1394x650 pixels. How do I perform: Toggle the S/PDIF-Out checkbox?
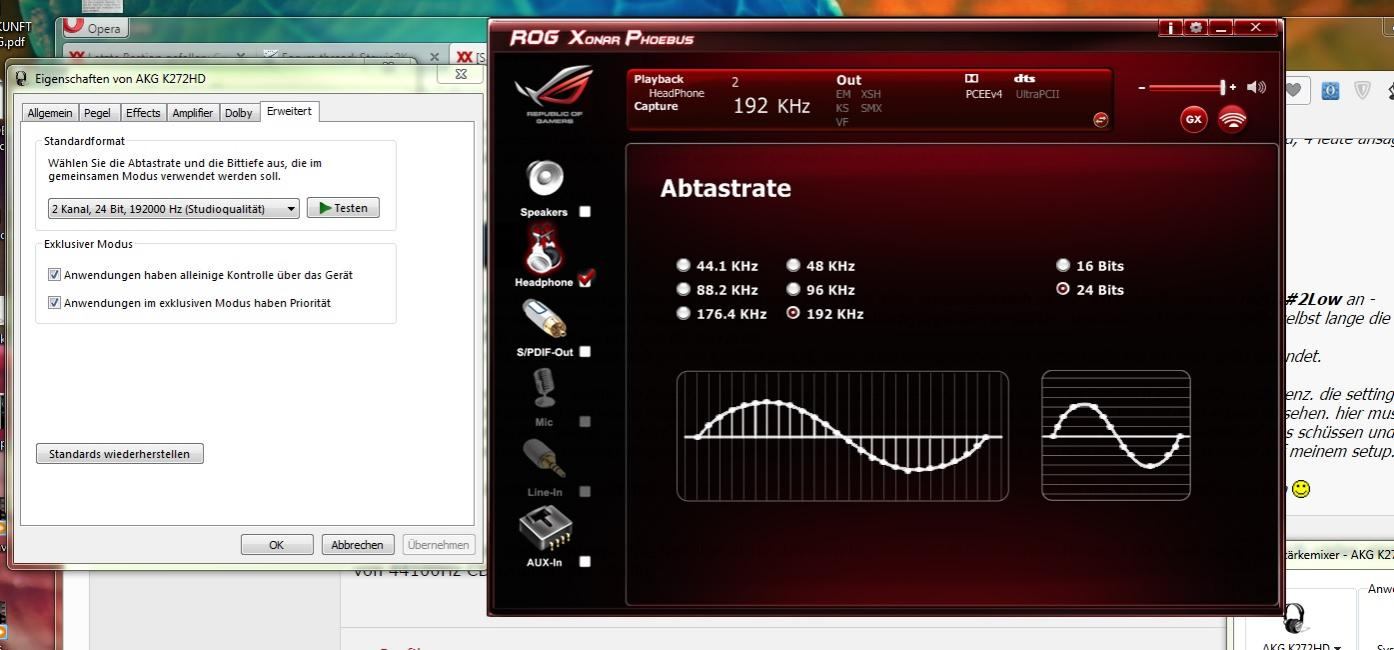coord(585,351)
